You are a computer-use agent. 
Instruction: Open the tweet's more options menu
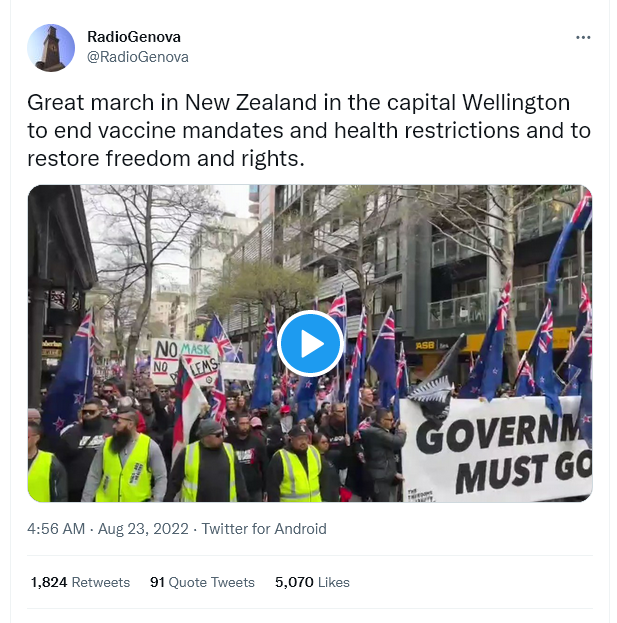pyautogui.click(x=583, y=37)
